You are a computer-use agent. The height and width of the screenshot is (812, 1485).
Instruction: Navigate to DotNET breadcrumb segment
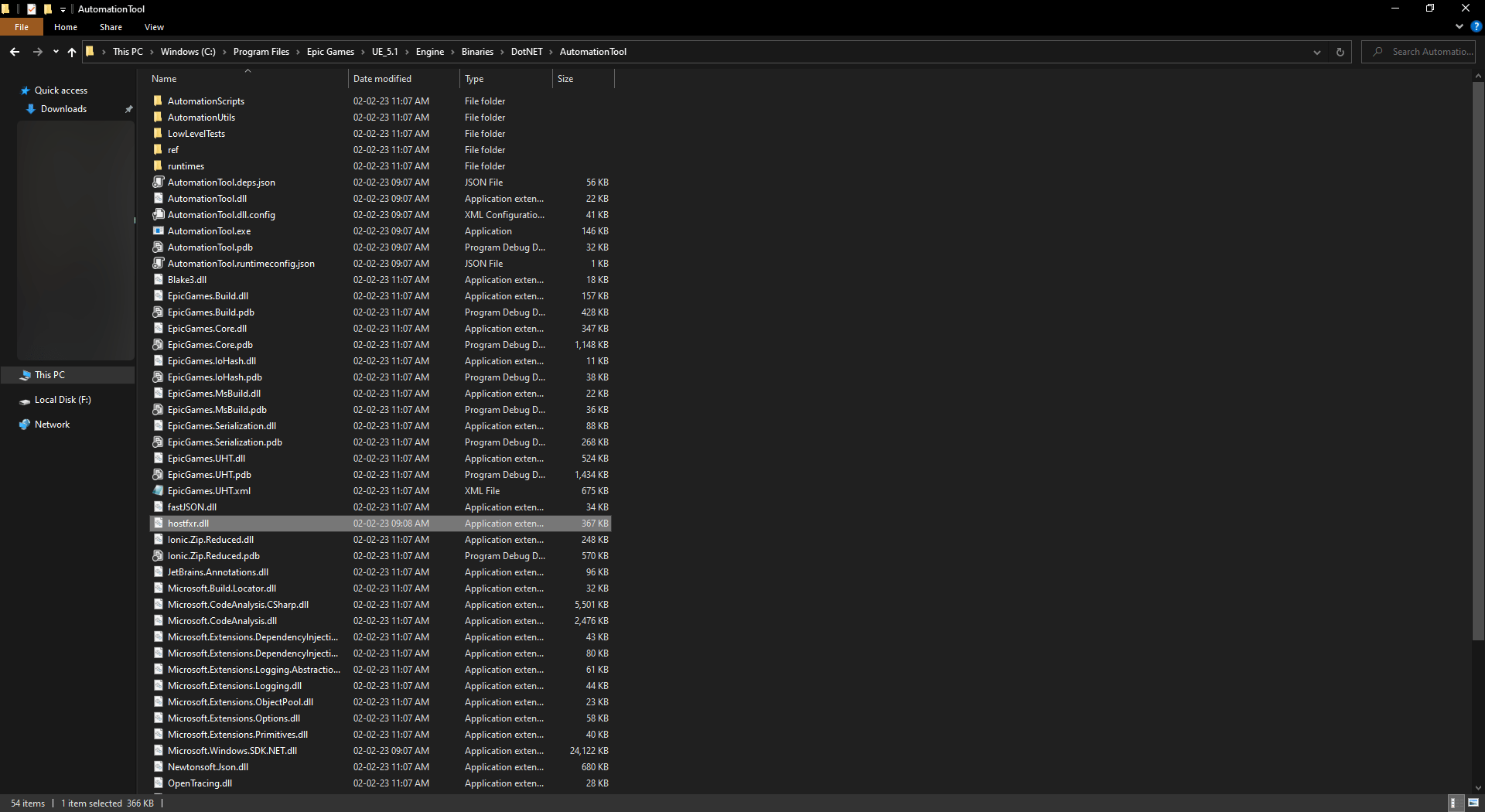pyautogui.click(x=527, y=52)
